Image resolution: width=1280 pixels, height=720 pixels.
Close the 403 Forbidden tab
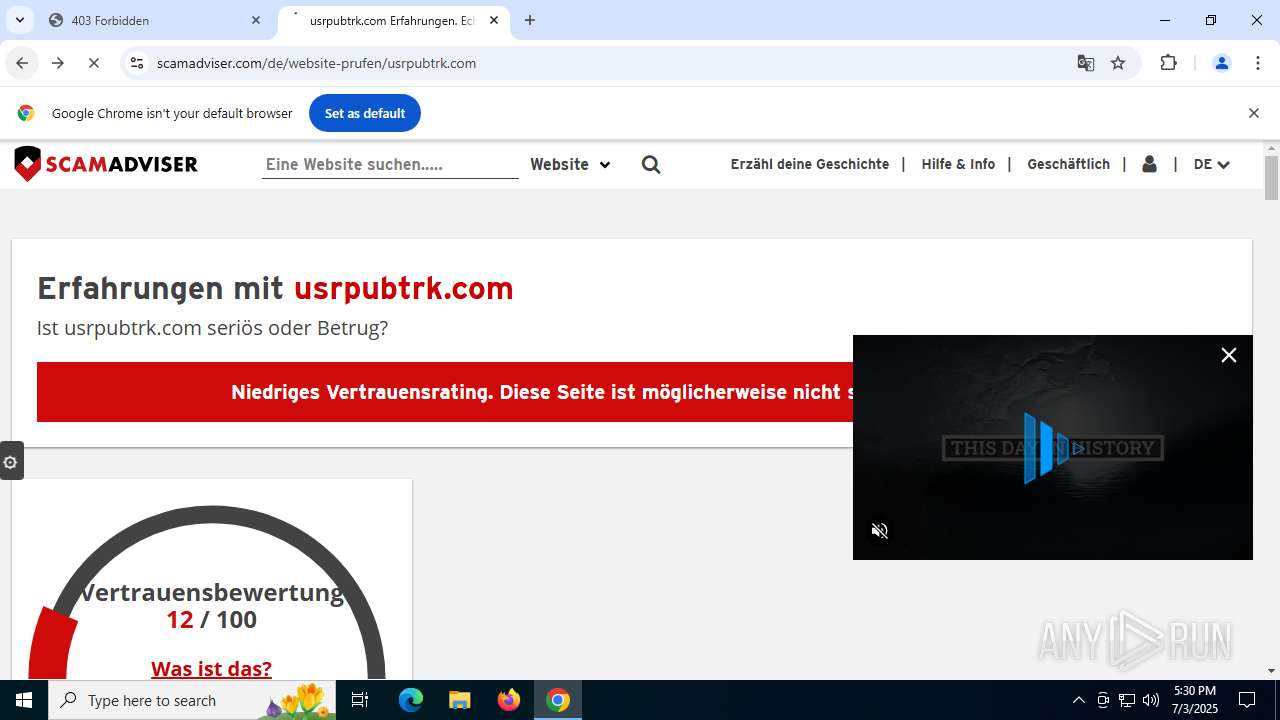(256, 20)
